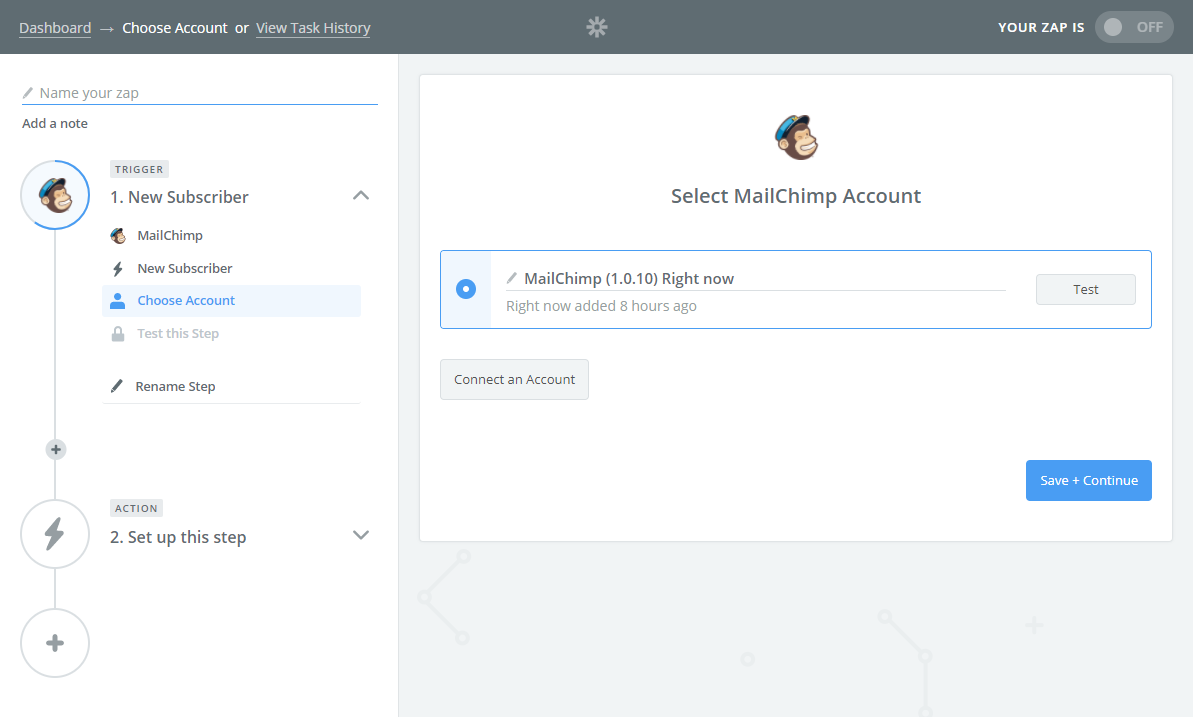Select the MailChimp account radio button
Screen dimensions: 1193x717
point(466,289)
